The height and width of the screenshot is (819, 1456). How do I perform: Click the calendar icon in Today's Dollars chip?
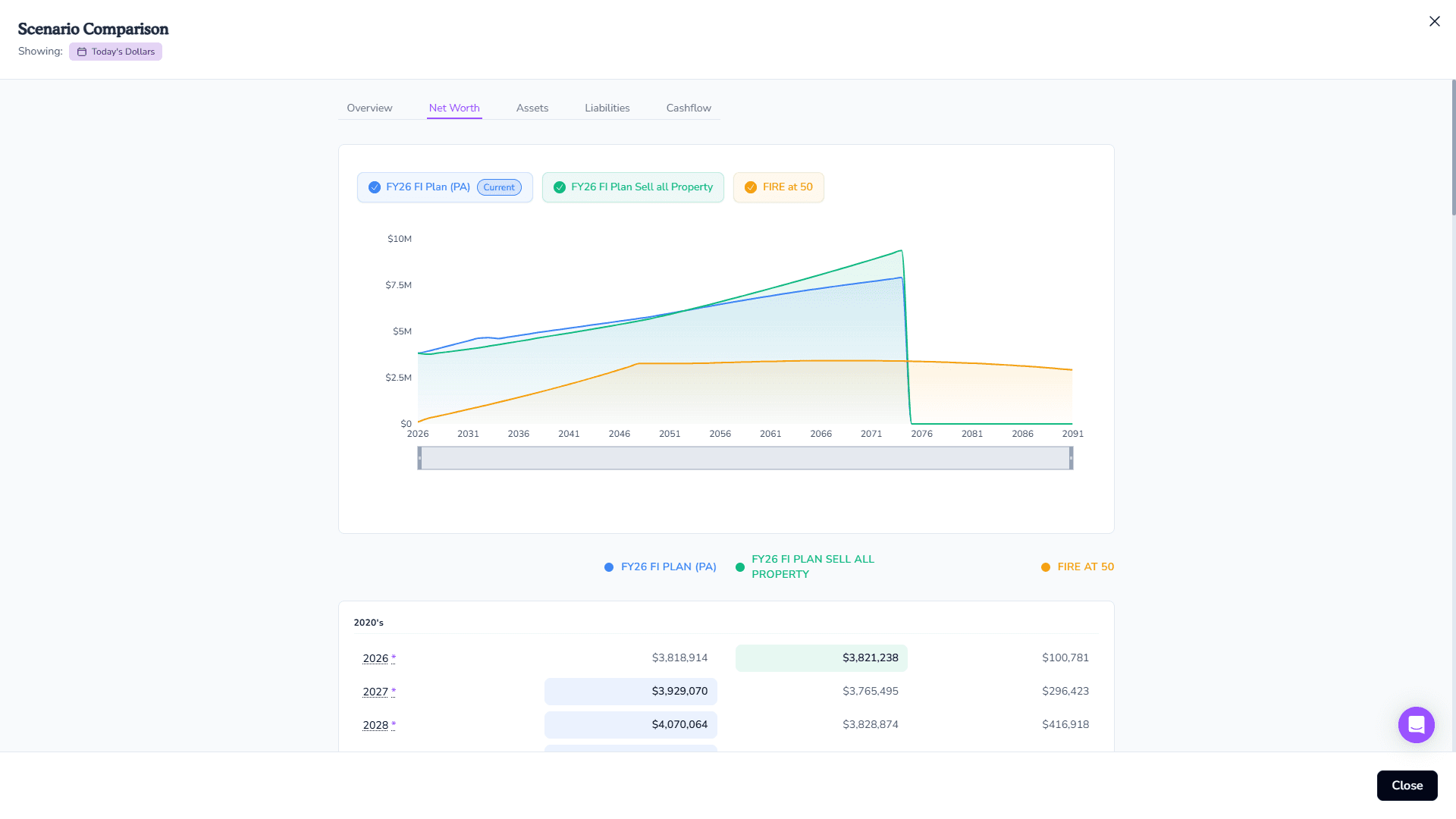(80, 52)
